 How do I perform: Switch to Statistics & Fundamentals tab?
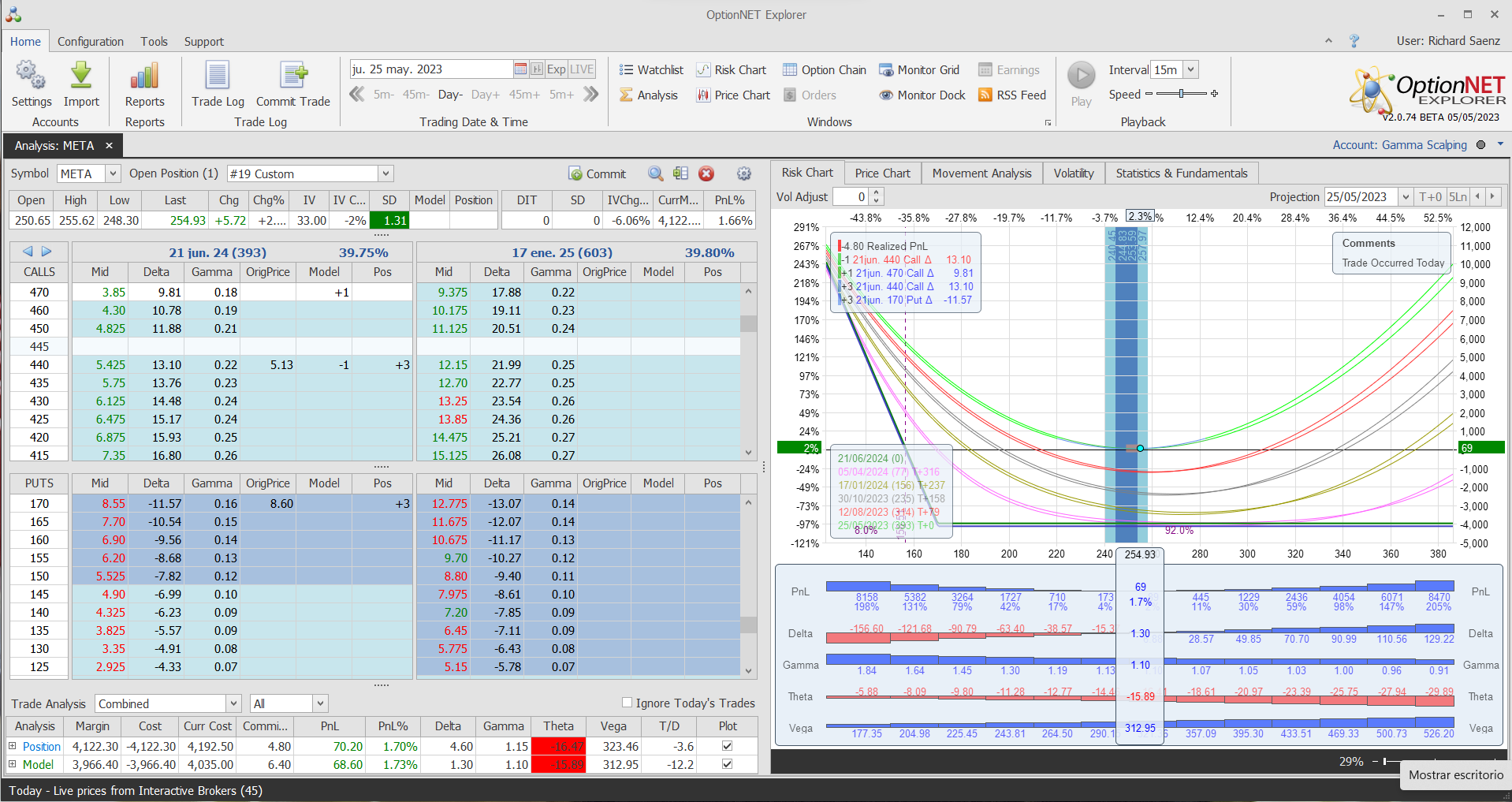(1182, 173)
